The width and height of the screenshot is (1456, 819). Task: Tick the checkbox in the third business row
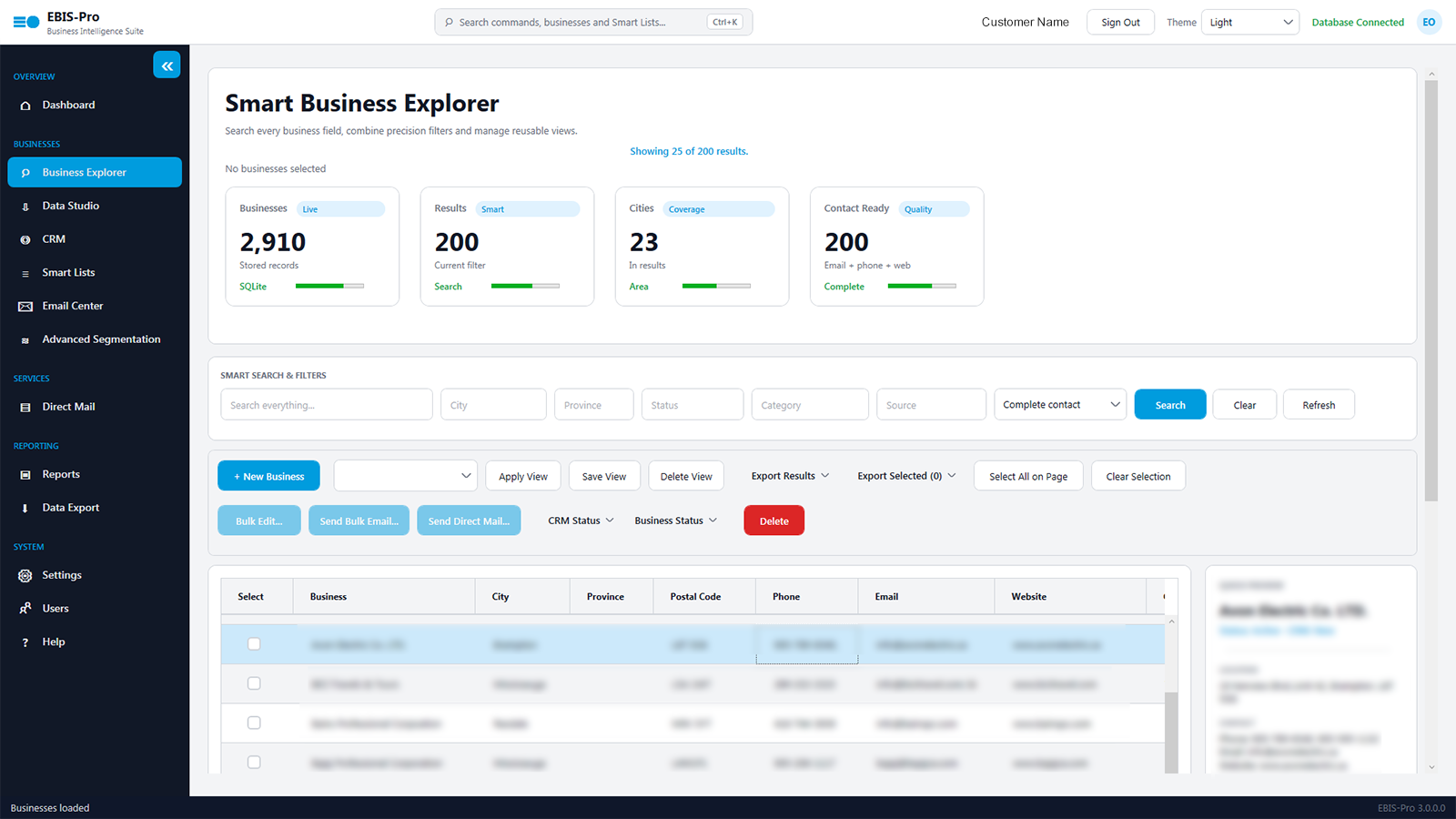254,723
